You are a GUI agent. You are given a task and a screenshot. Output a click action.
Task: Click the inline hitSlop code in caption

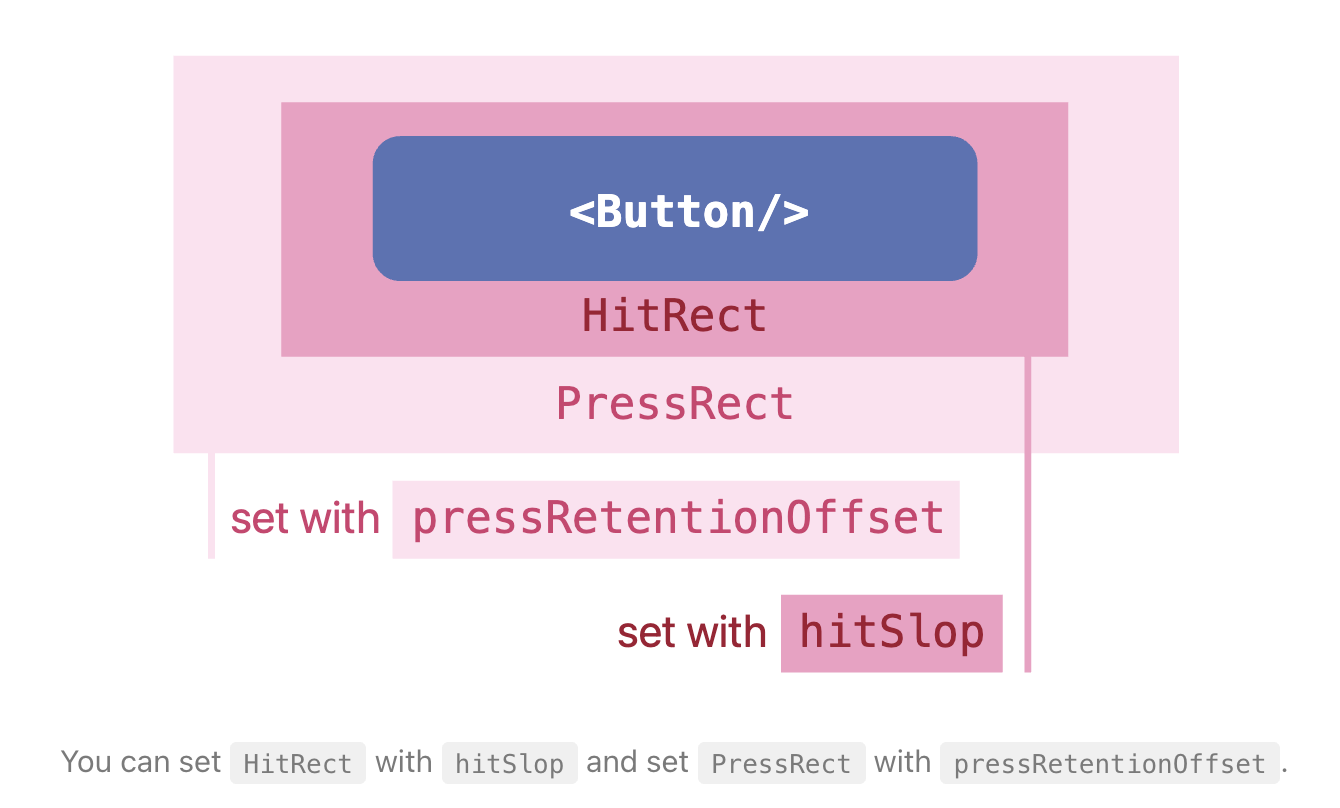[509, 763]
